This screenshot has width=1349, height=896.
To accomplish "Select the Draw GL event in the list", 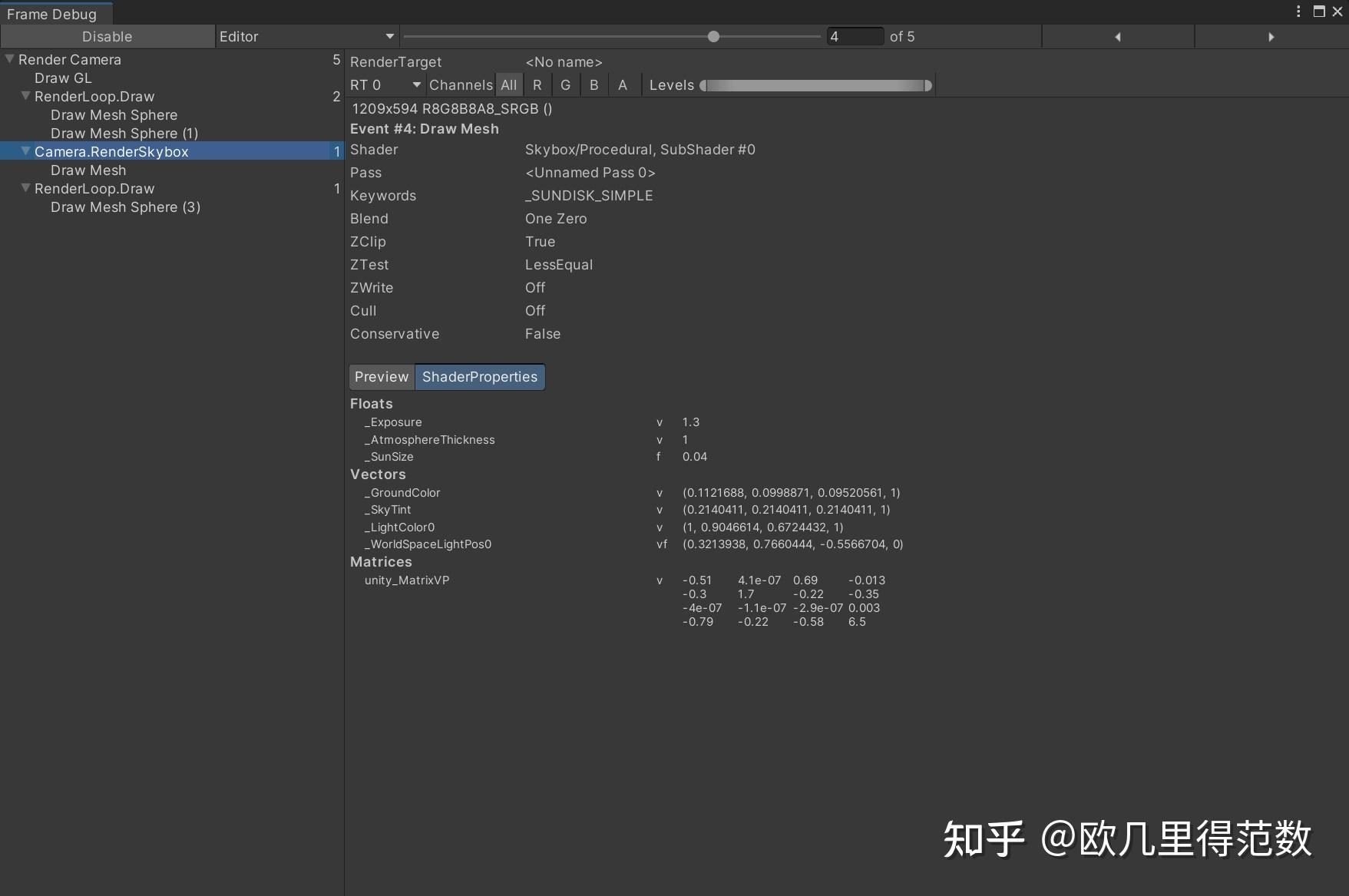I will point(63,78).
